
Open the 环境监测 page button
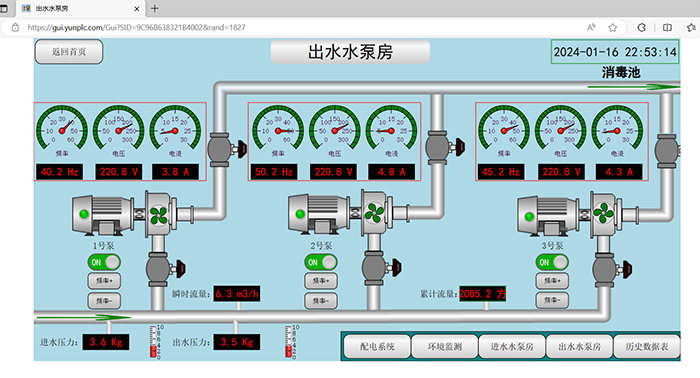(445, 346)
